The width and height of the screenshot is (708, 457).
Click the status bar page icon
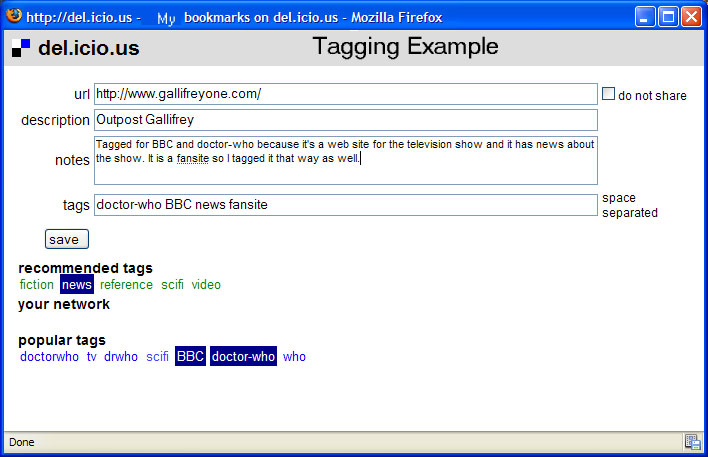point(693,442)
